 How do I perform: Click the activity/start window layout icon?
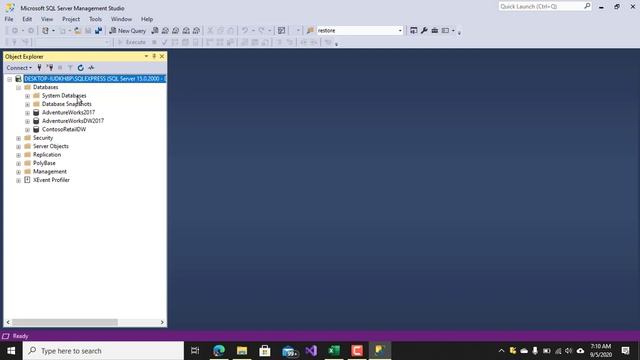[x=281, y=31]
